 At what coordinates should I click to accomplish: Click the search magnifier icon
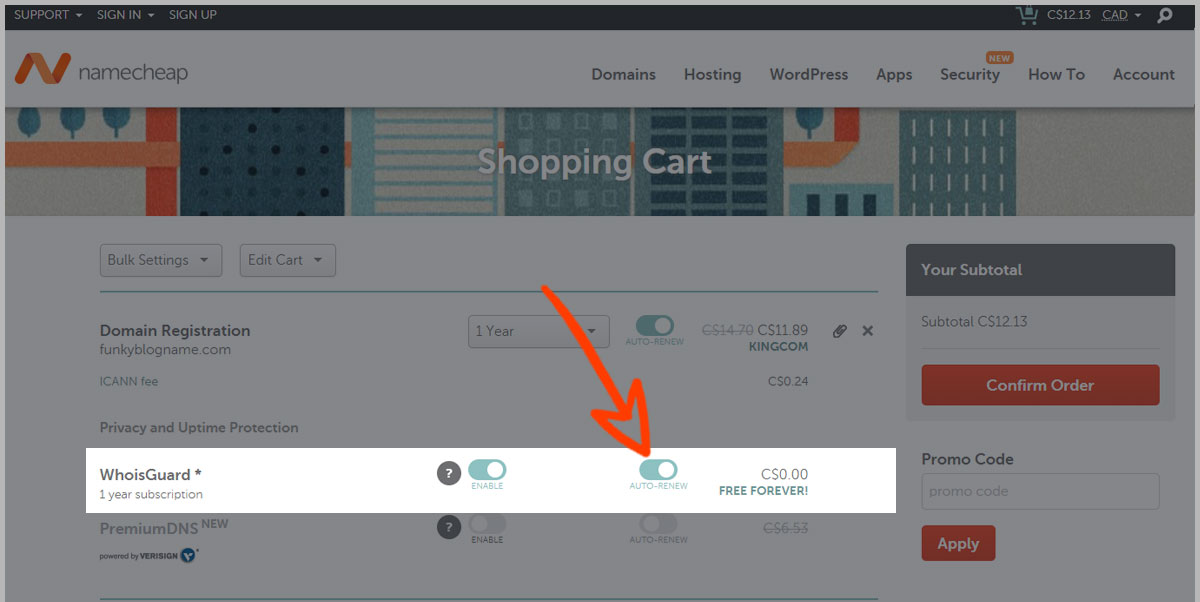pos(1164,15)
